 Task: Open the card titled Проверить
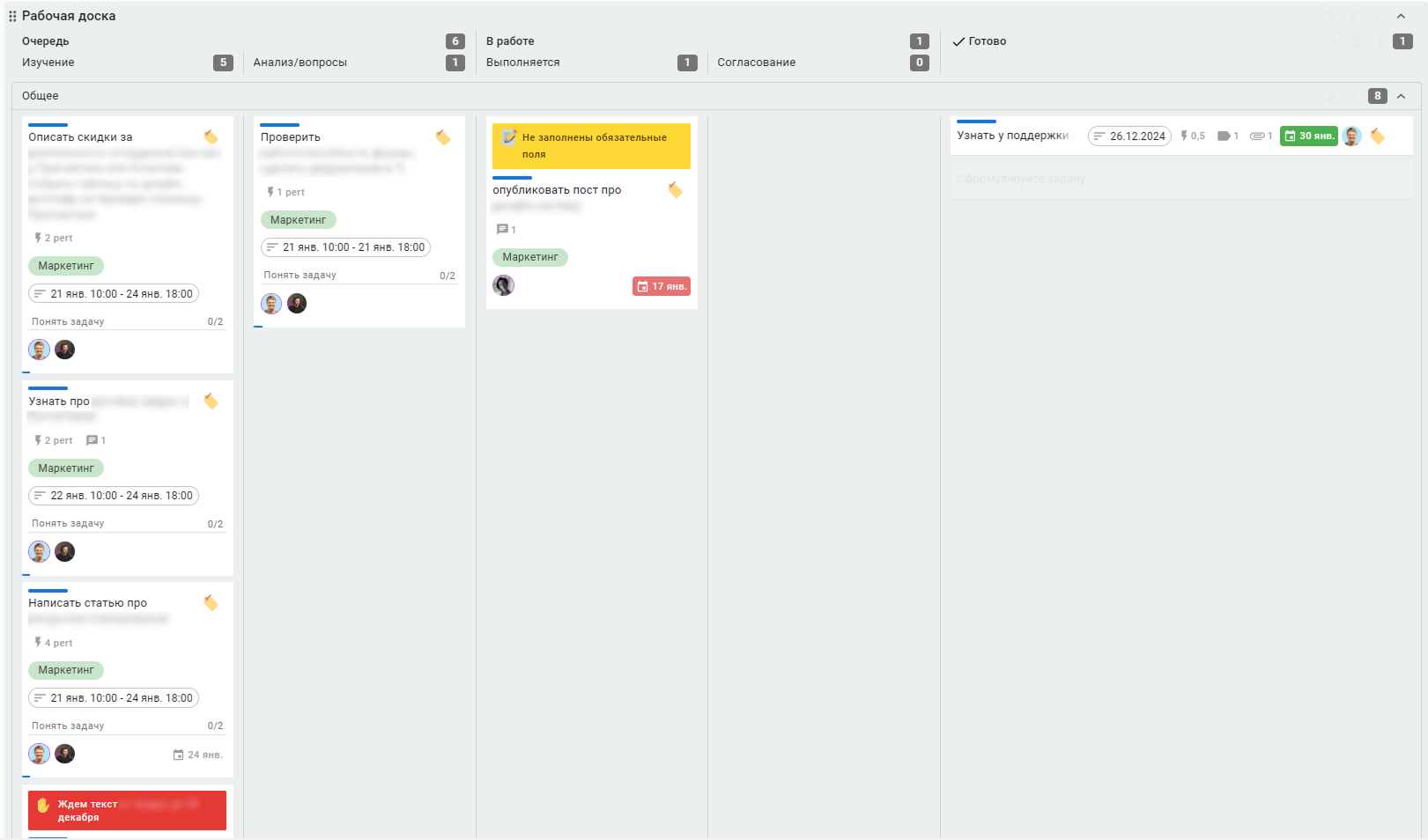[x=291, y=137]
